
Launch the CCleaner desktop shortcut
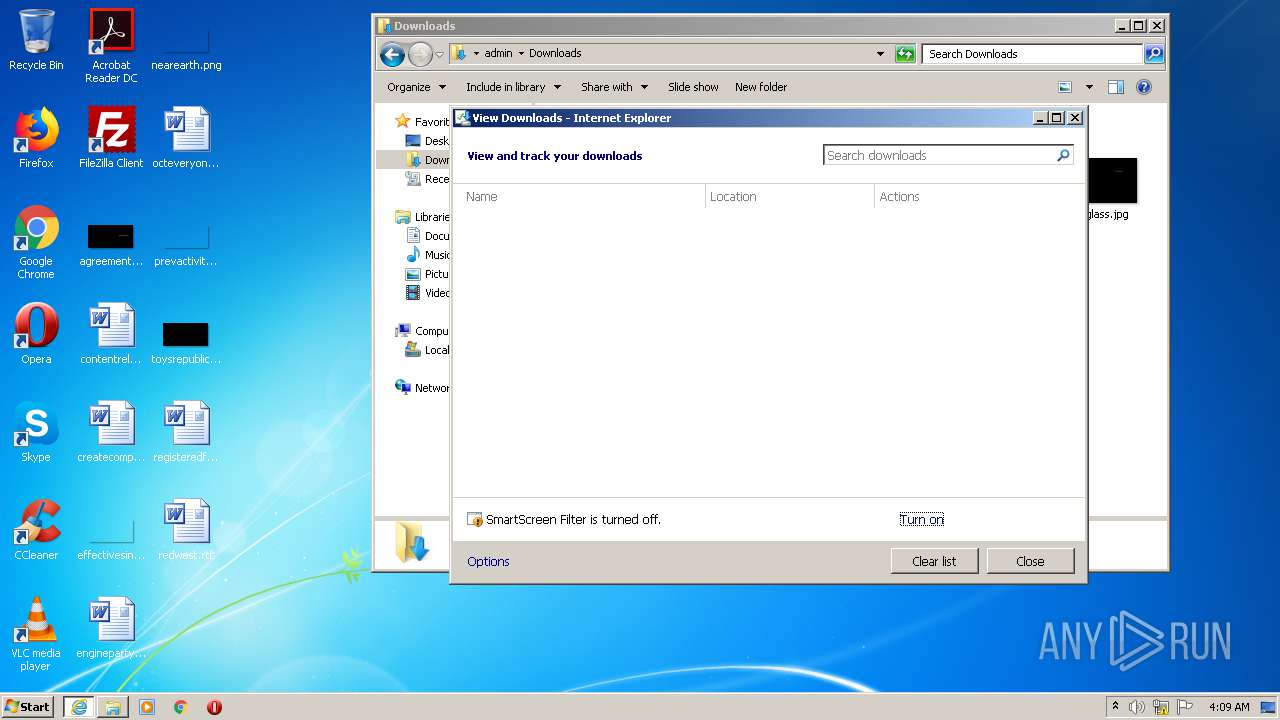point(36,530)
